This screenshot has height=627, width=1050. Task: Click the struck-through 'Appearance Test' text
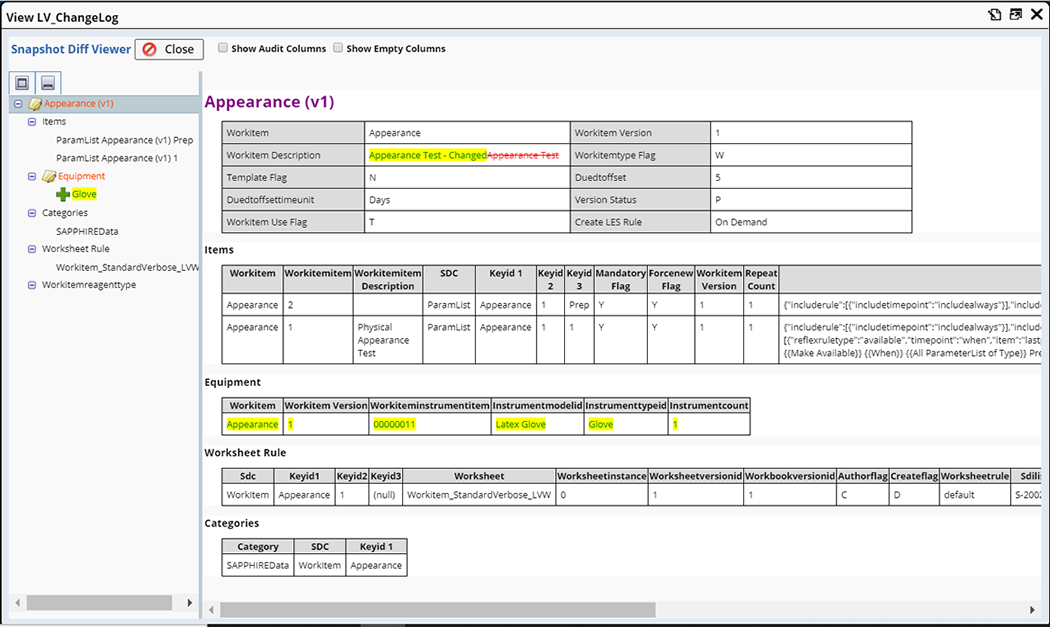pyautogui.click(x=522, y=155)
